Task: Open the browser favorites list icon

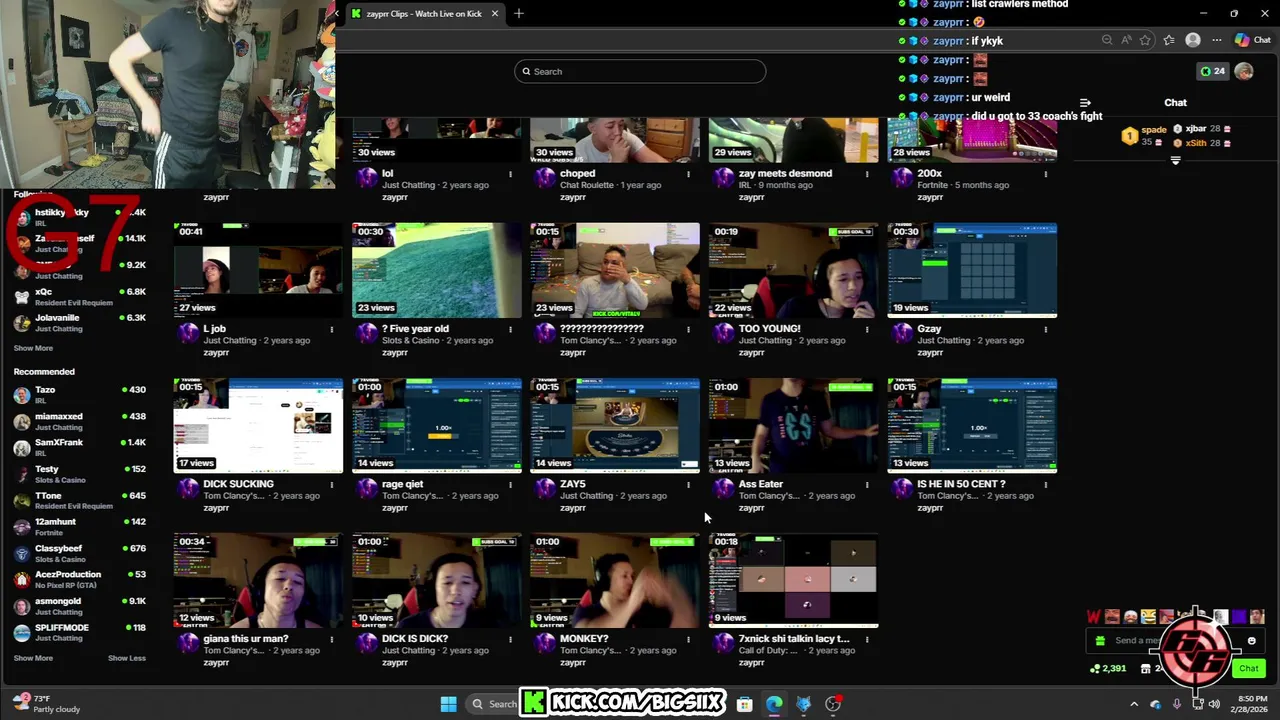Action: click(1169, 40)
